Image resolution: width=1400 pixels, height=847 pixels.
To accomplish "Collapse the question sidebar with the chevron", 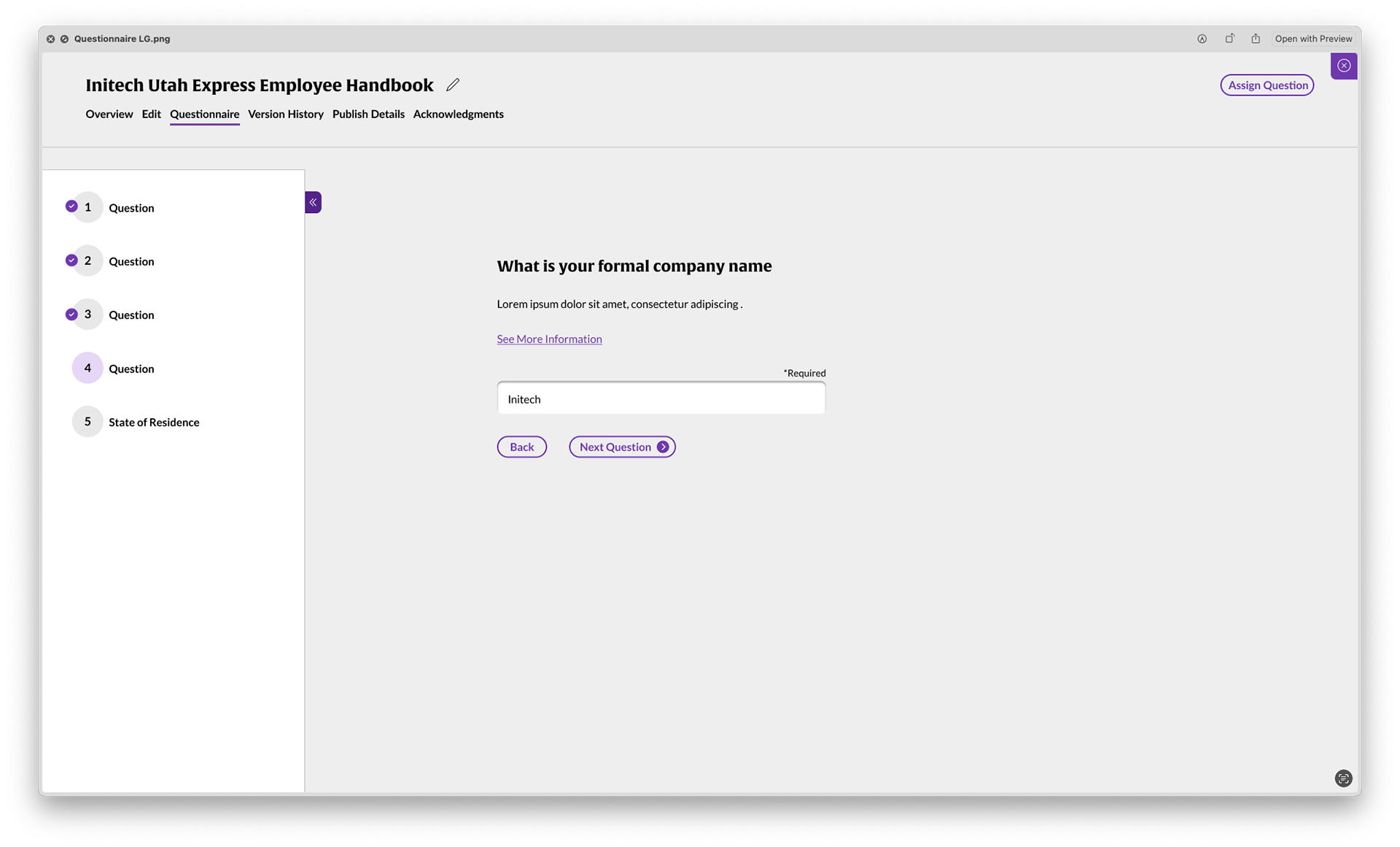I will coord(313,202).
